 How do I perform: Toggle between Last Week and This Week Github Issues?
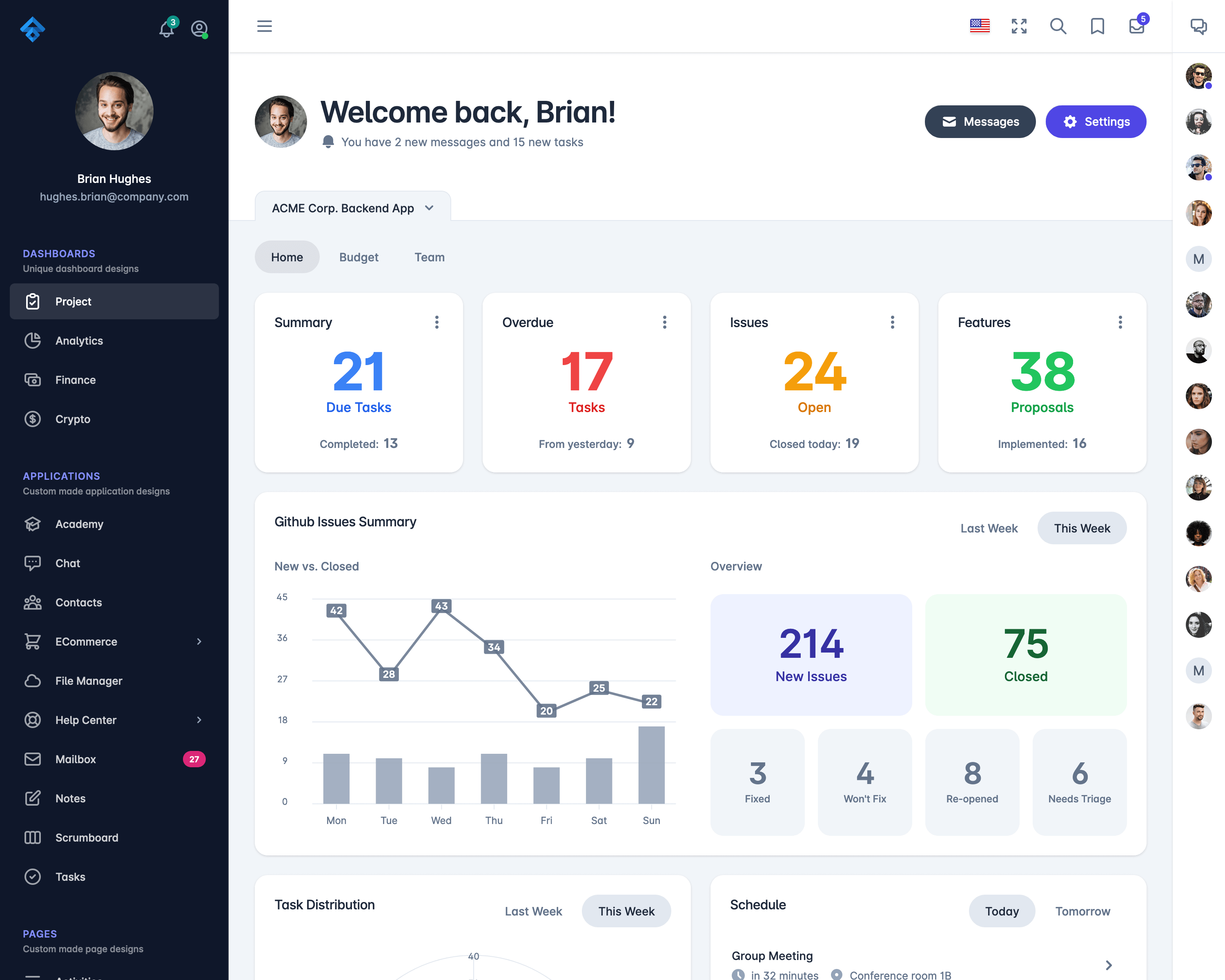click(x=989, y=528)
